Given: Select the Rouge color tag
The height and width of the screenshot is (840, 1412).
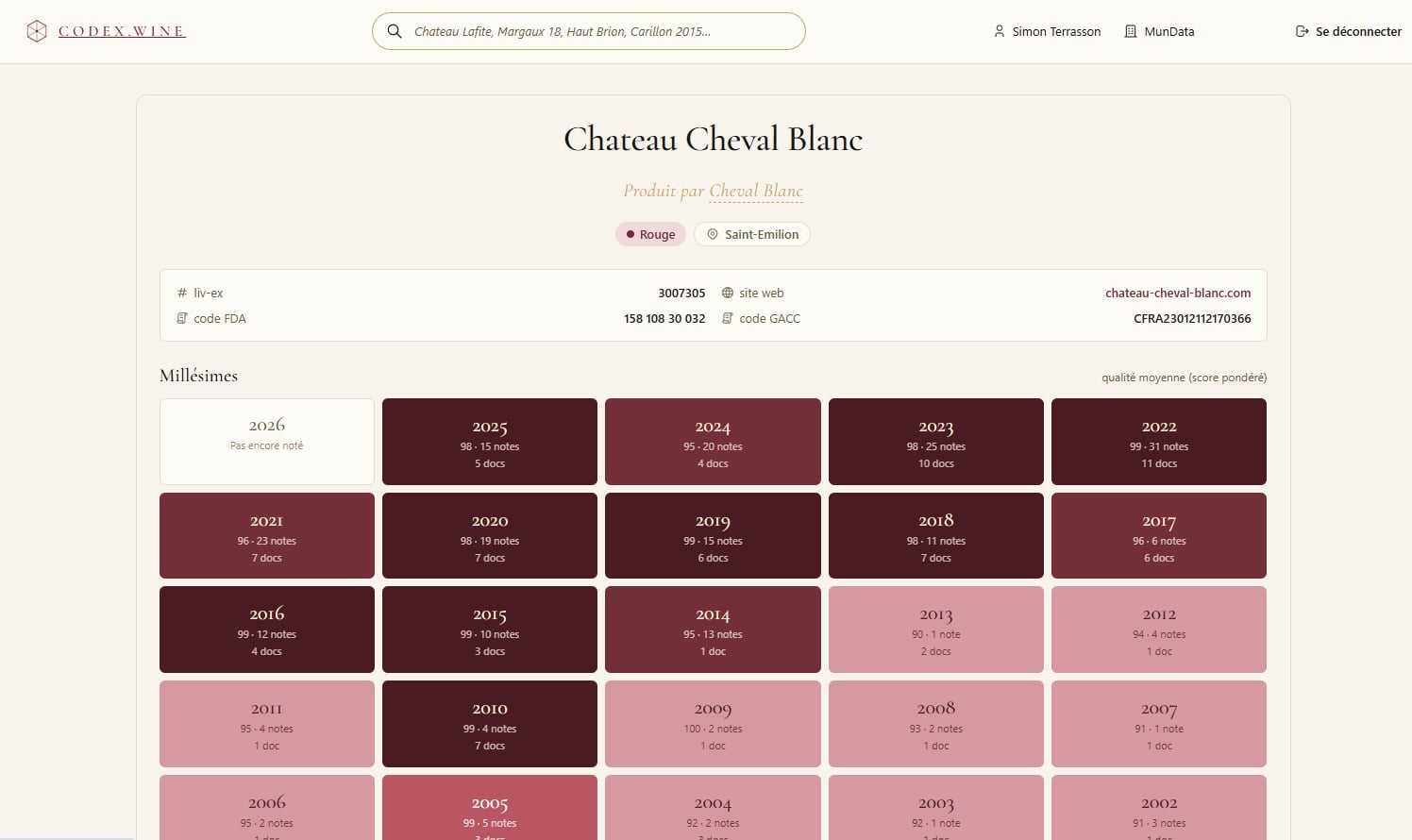Looking at the screenshot, I should pos(651,234).
